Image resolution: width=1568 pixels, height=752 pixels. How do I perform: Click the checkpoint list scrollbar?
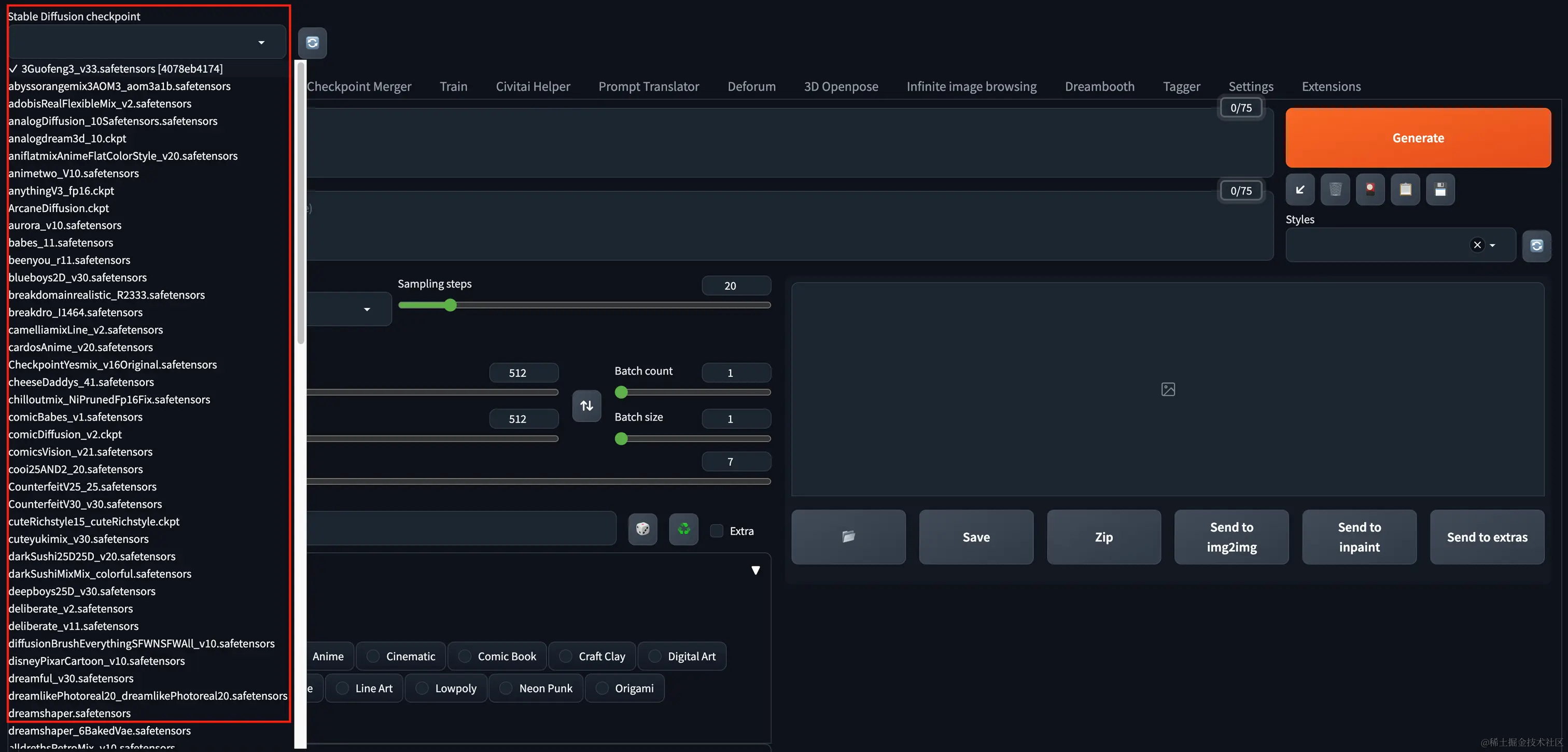[x=300, y=203]
